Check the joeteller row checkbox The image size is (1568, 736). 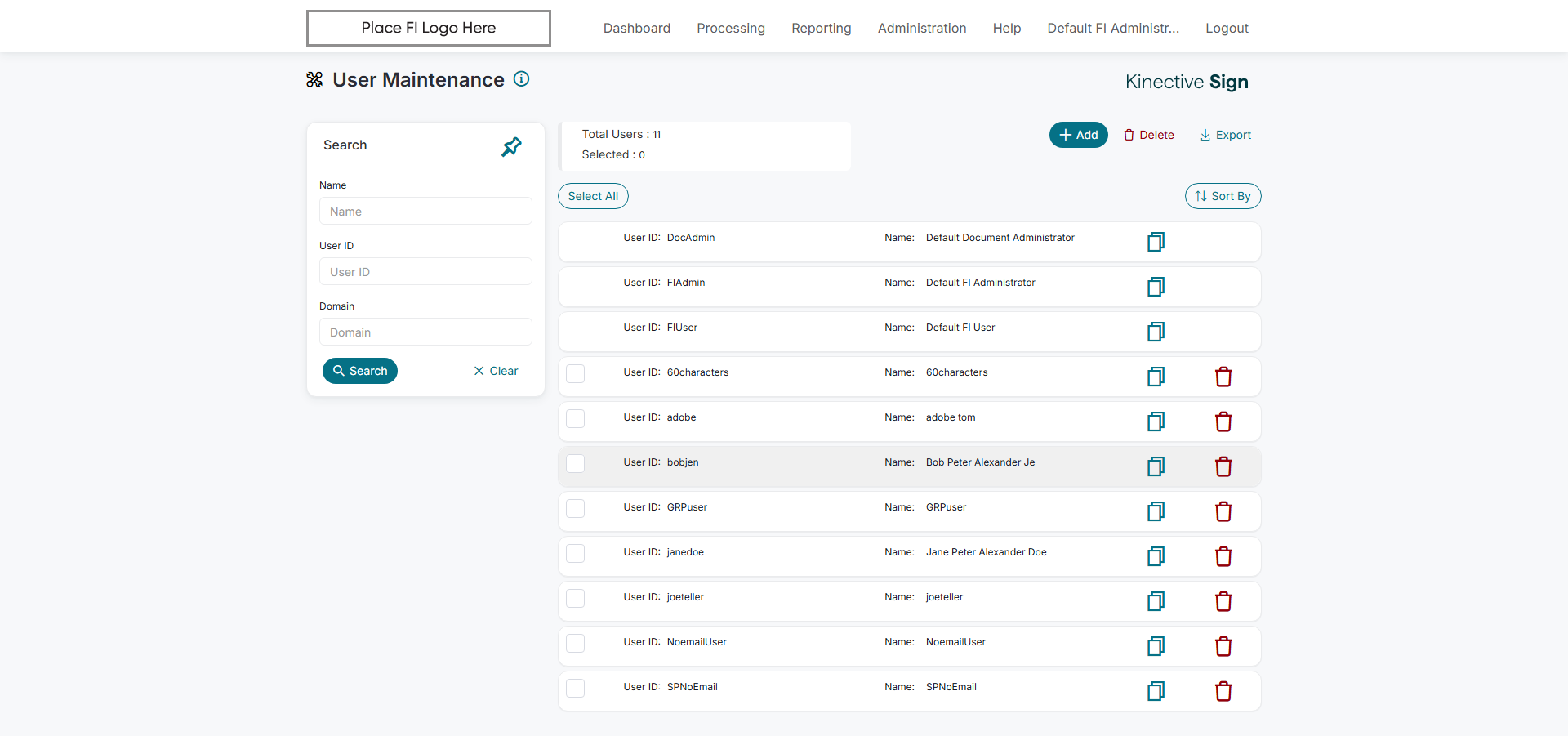pyautogui.click(x=576, y=598)
